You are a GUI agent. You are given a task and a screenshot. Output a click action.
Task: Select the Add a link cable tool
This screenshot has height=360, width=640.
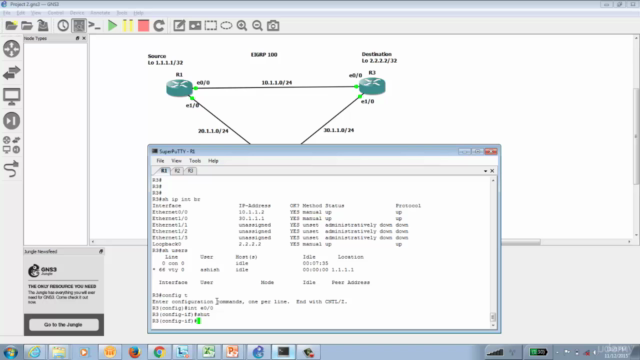point(11,169)
